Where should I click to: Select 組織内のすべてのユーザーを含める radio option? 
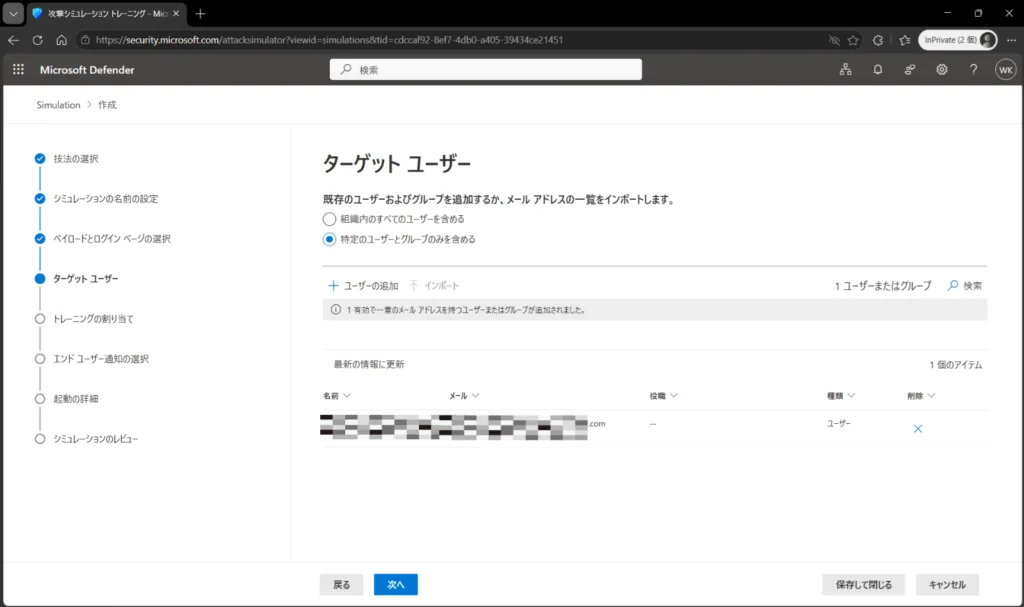pyautogui.click(x=329, y=219)
